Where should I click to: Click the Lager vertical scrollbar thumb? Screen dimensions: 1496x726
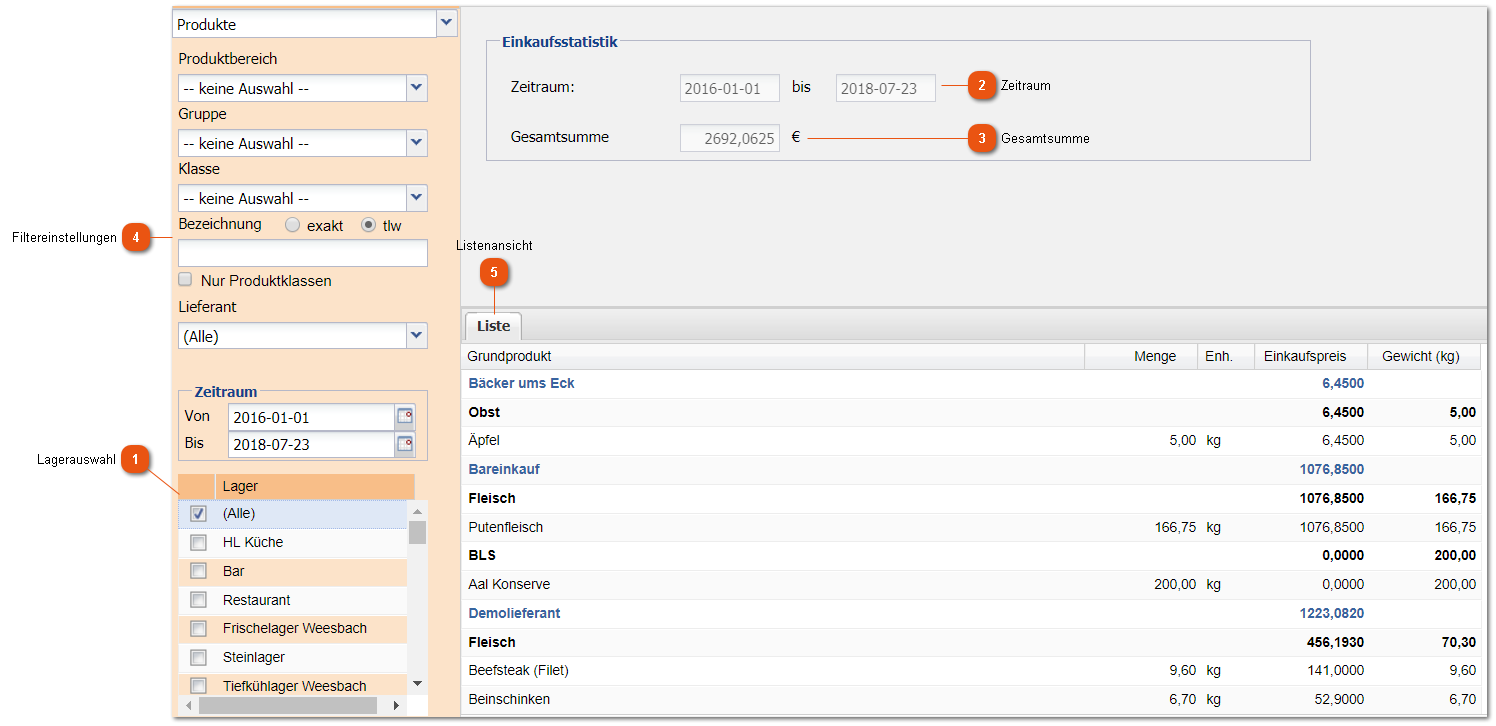(417, 532)
